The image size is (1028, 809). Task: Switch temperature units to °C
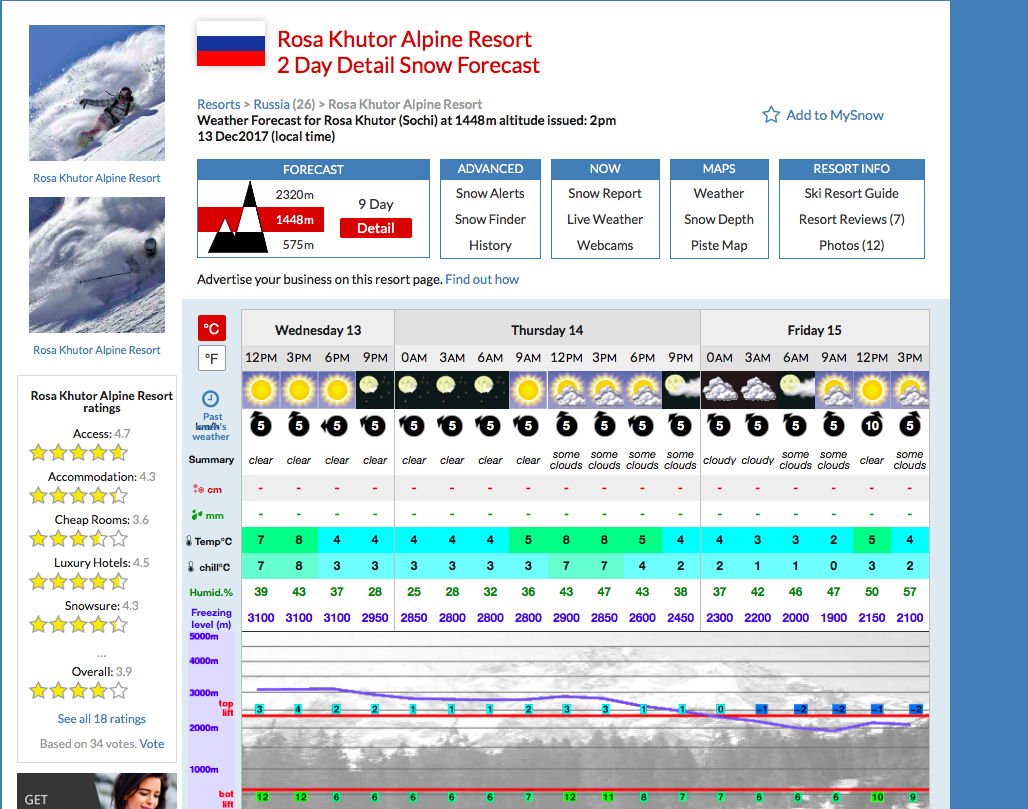(212, 328)
